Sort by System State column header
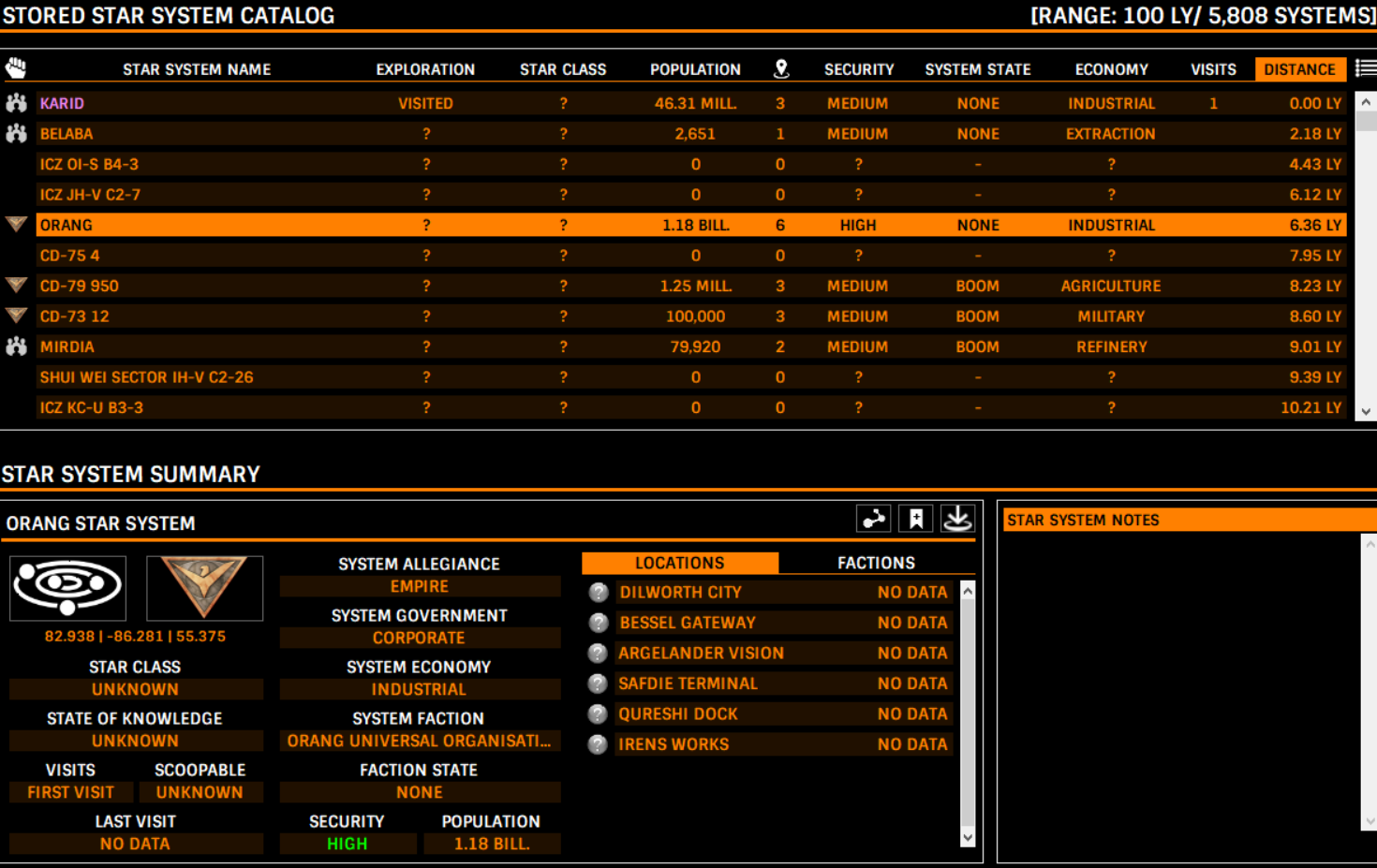This screenshot has width=1377, height=868. tap(978, 69)
